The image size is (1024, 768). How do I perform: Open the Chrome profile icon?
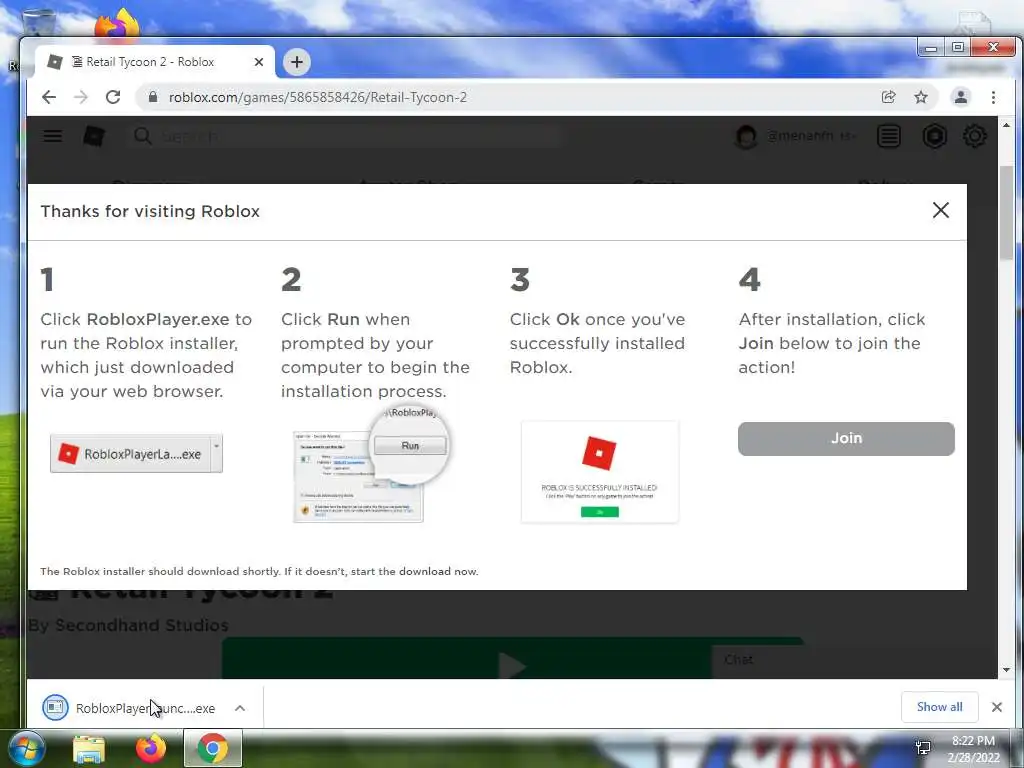tap(961, 97)
